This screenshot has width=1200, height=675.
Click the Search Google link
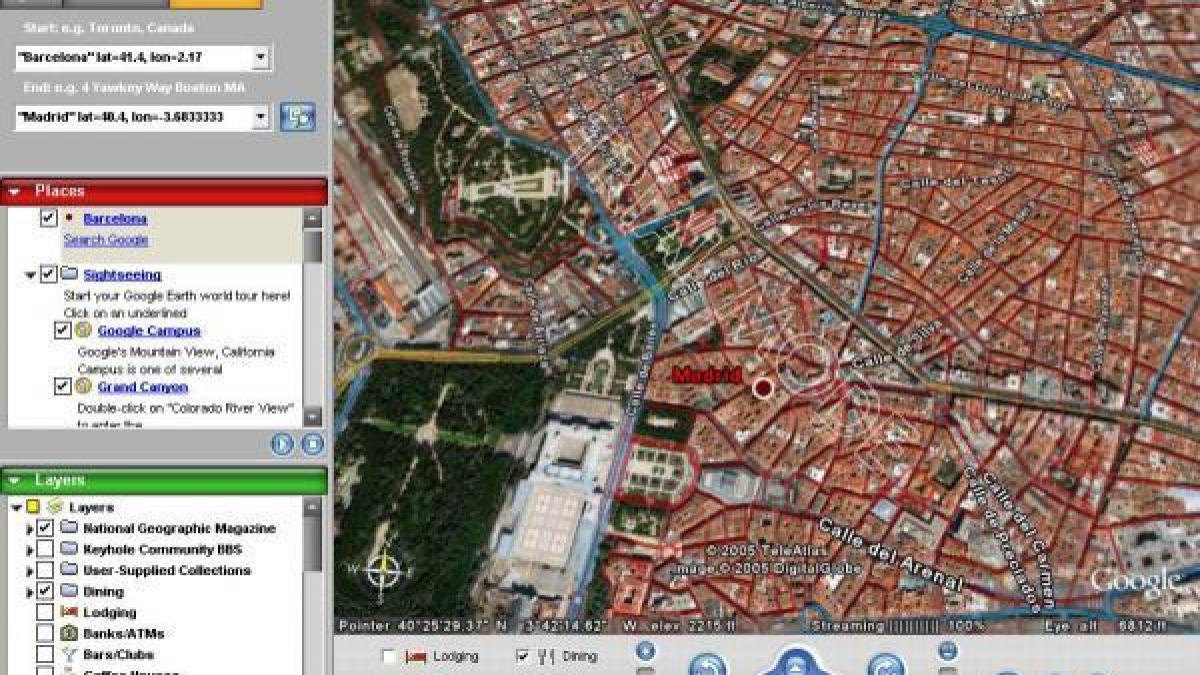tap(106, 240)
